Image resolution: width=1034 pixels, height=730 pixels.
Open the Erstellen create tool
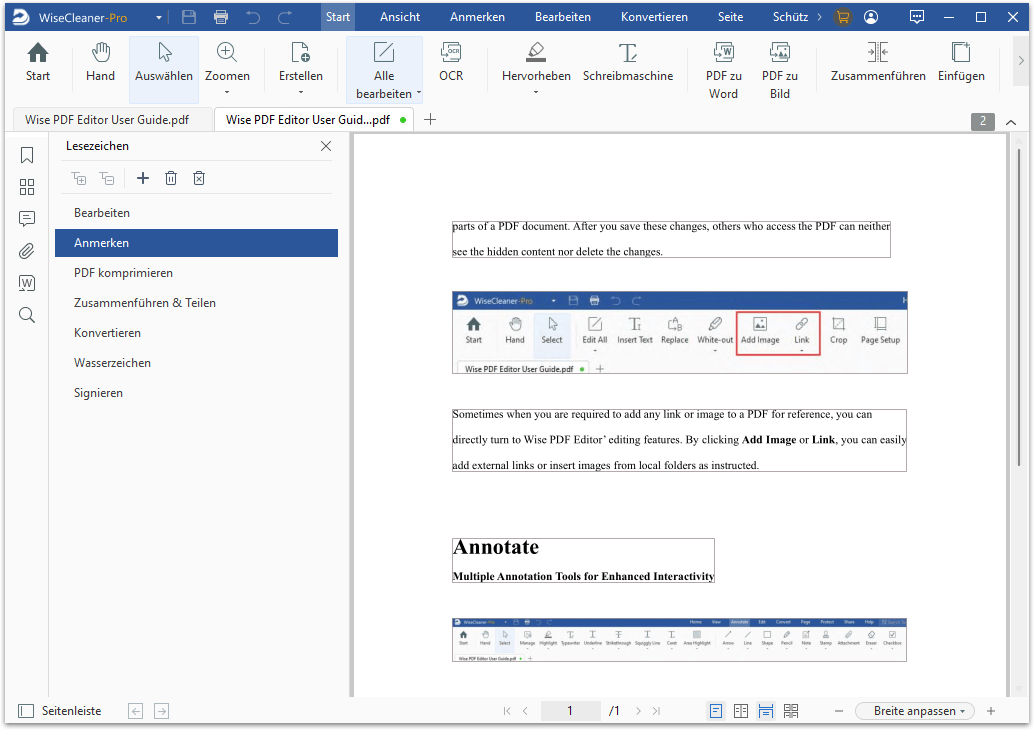pyautogui.click(x=301, y=63)
